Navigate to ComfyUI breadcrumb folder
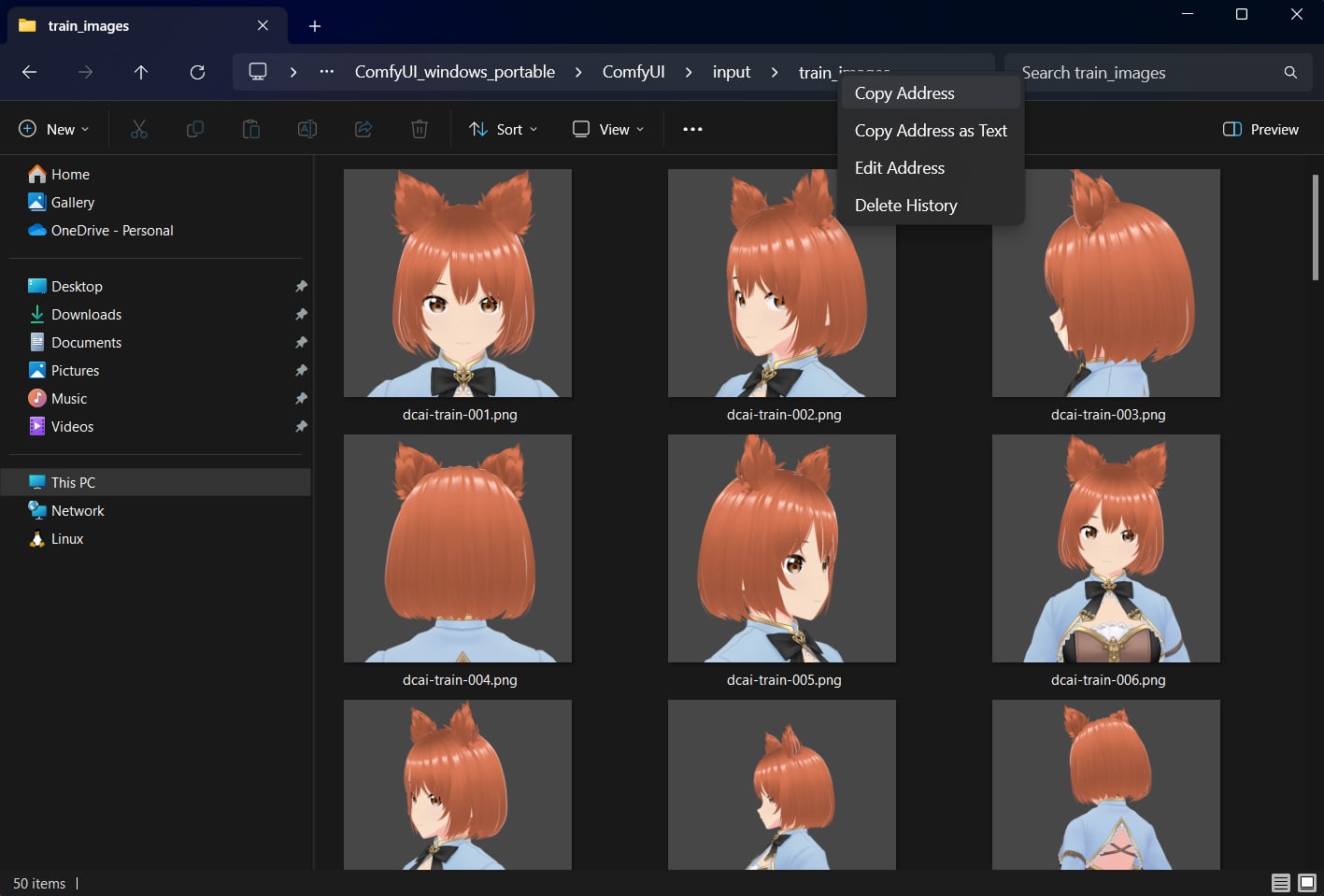The image size is (1324, 896). click(634, 72)
